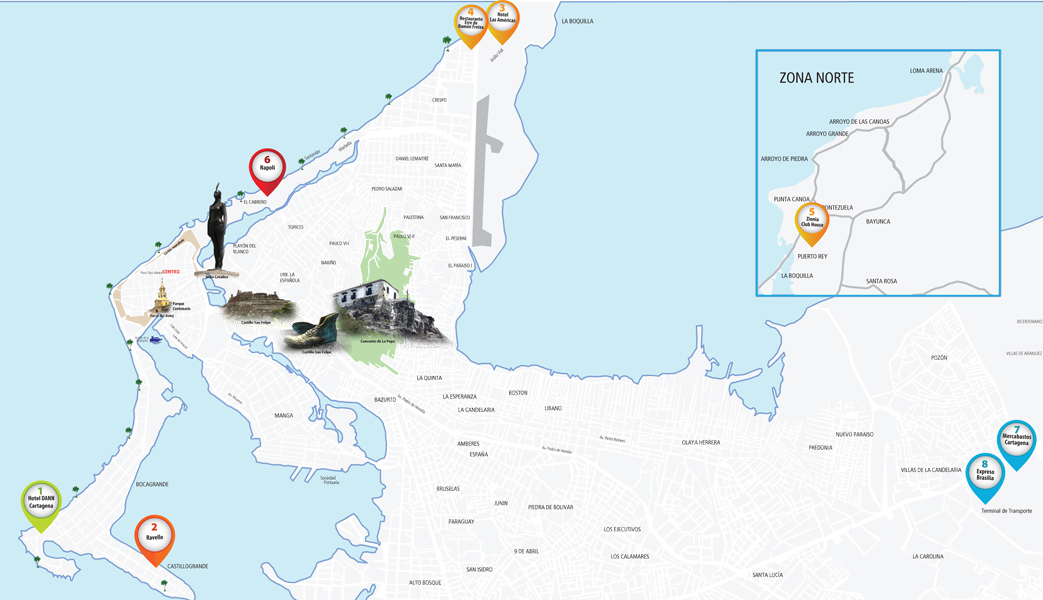Click the ARROYO DE PIEDRA label
Screen dimensions: 1043x600
point(784,159)
